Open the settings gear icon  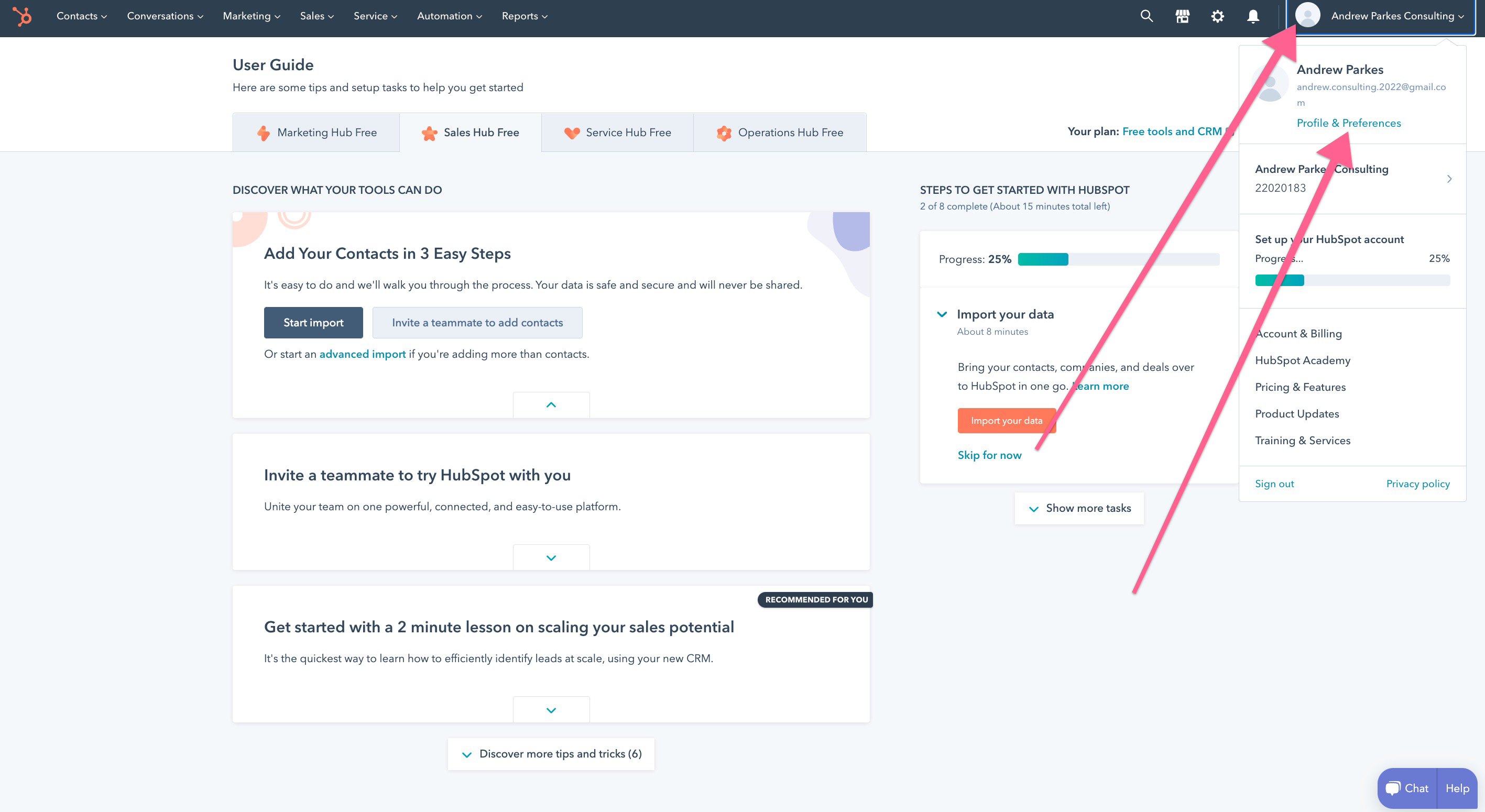[x=1218, y=16]
